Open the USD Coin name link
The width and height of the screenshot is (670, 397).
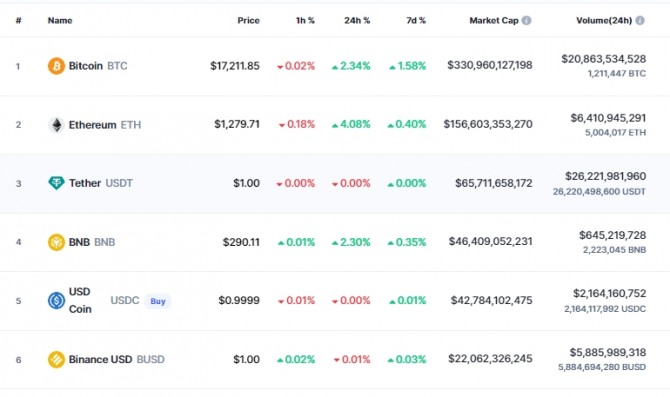click(x=80, y=300)
